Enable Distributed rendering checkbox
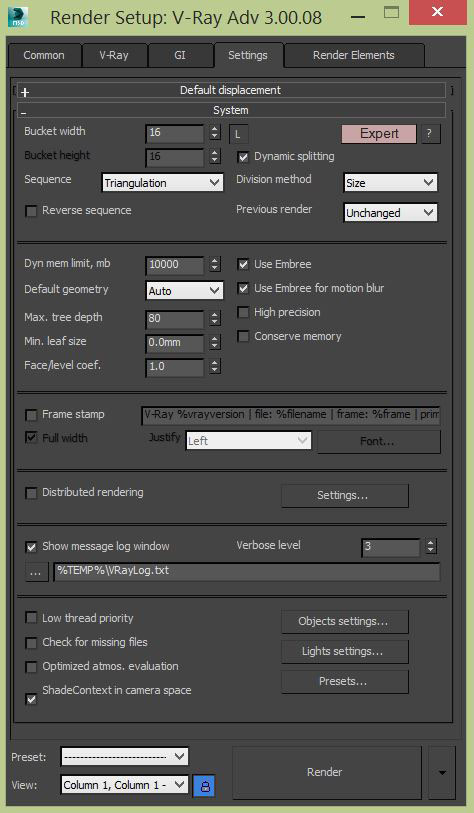Viewport: 474px width, 813px height. (x=31, y=493)
